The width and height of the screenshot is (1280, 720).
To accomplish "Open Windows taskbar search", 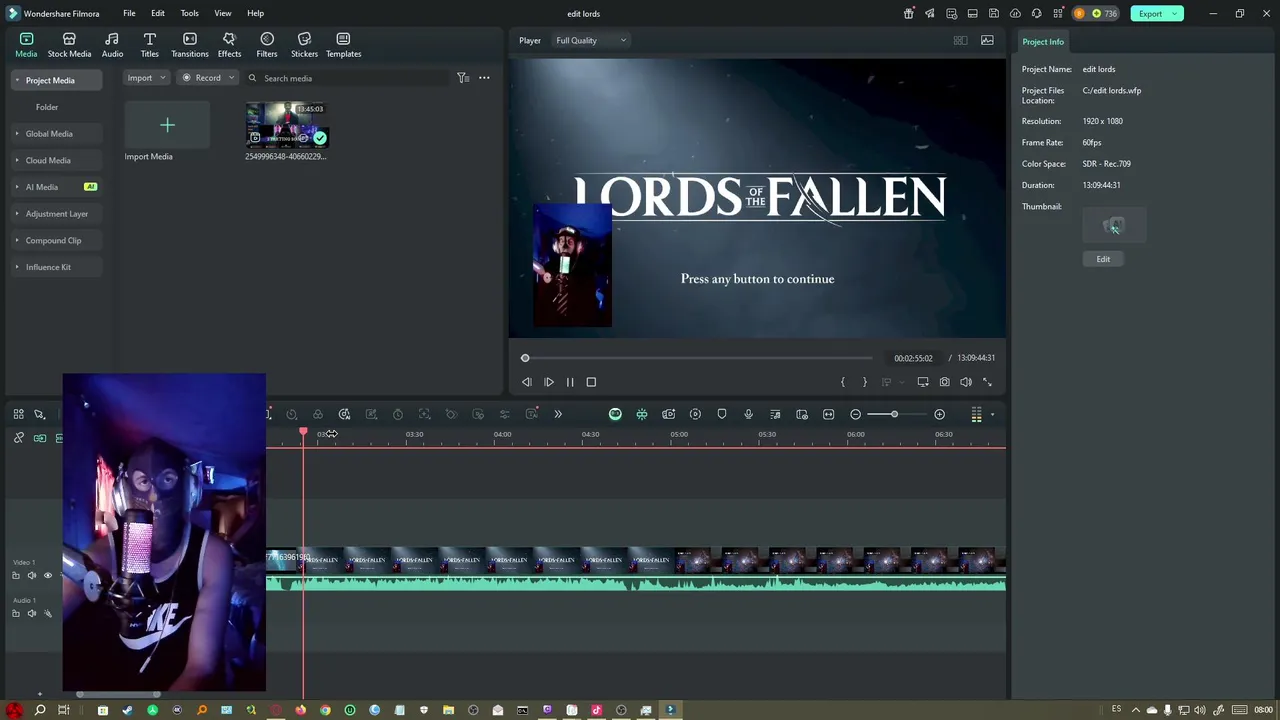I will pos(40,710).
